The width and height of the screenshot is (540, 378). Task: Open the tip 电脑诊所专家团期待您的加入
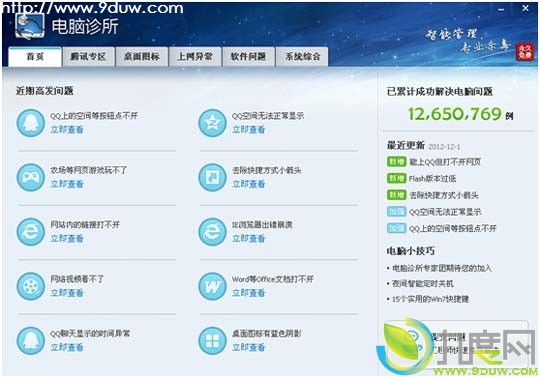pos(442,268)
